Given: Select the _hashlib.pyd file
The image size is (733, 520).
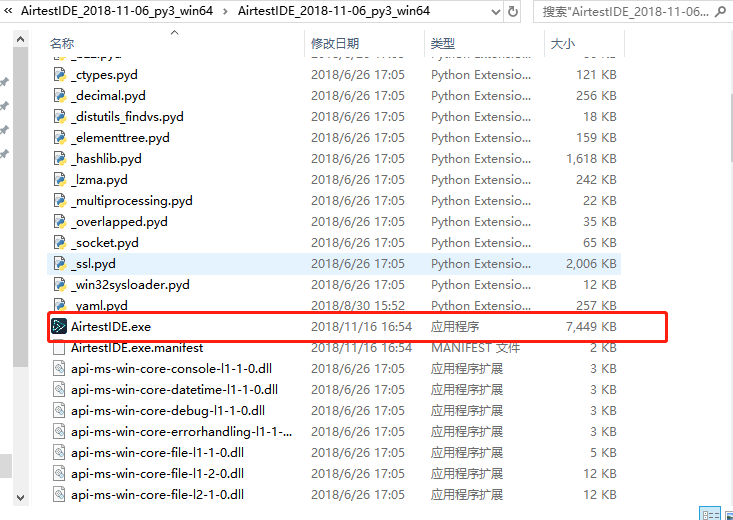Looking at the screenshot, I should tap(106, 158).
